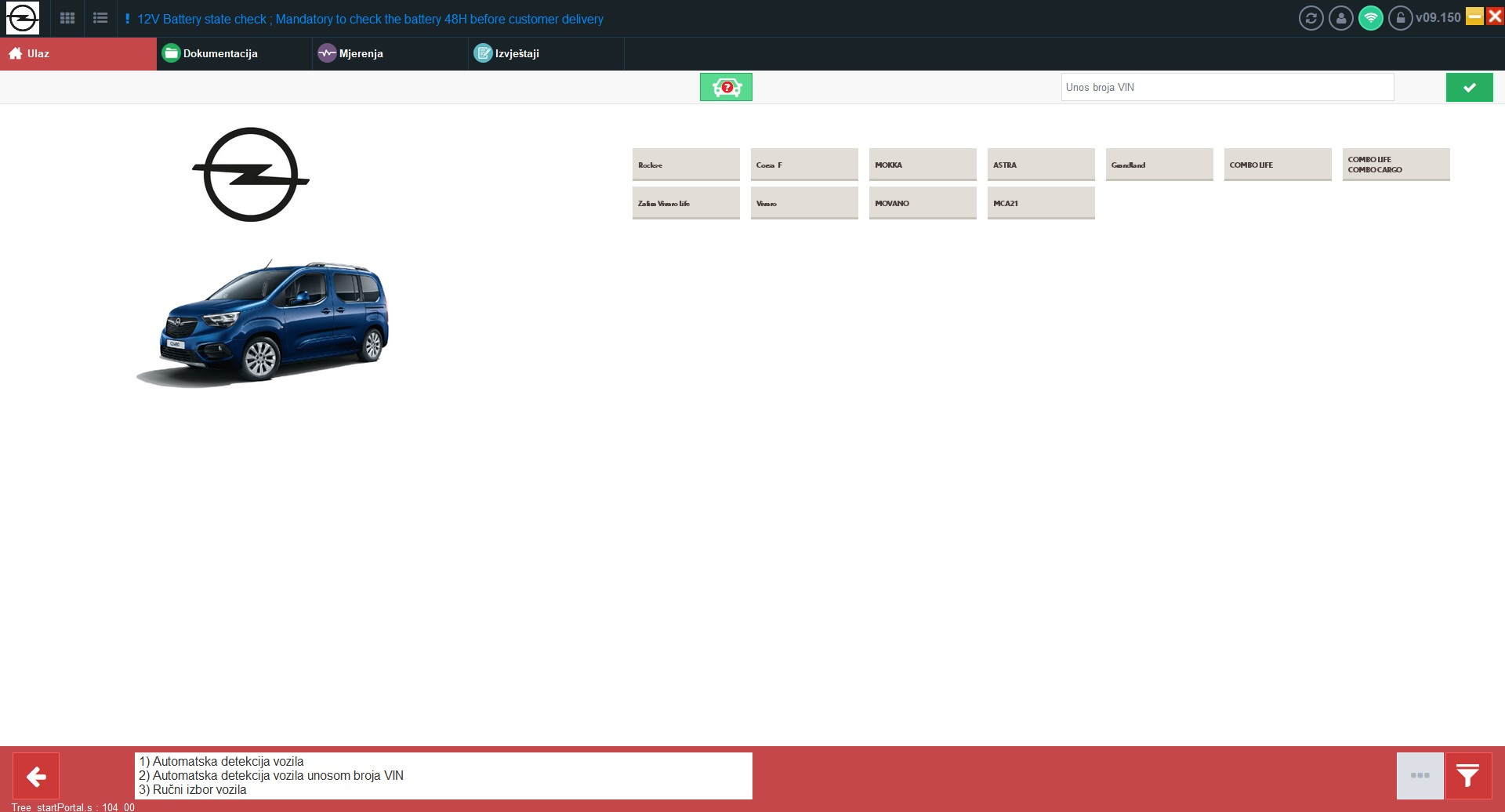The width and height of the screenshot is (1505, 812).
Task: Click the 'Tree startPortal.s' status text
Action: [73, 807]
